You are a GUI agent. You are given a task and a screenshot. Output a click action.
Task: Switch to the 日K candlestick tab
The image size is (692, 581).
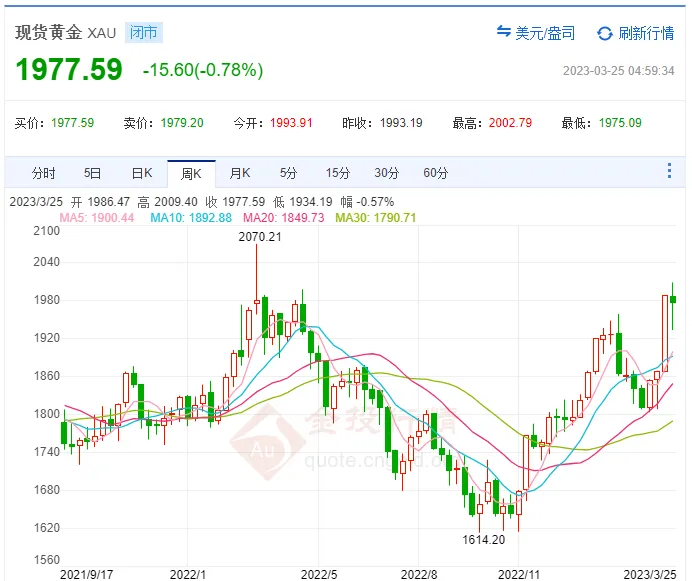(x=142, y=173)
